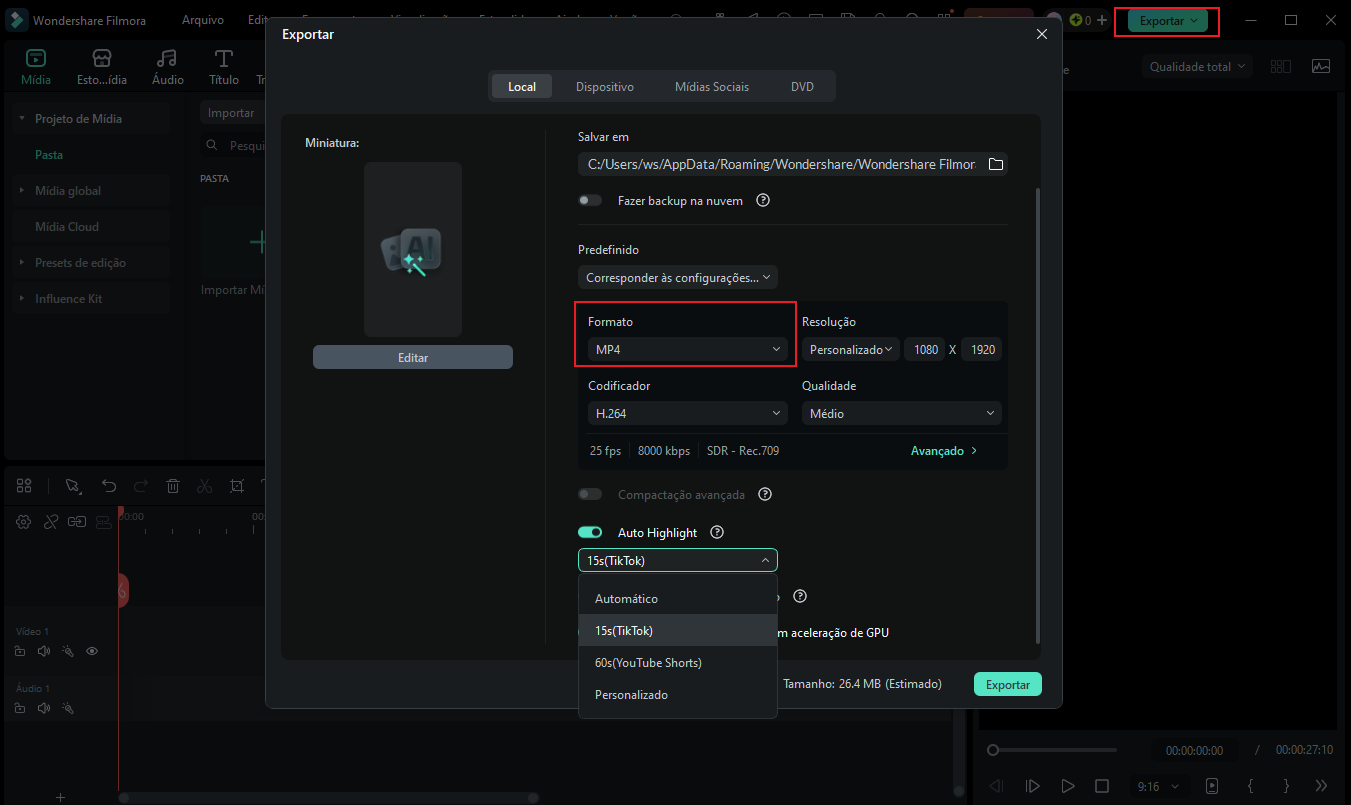Switch to the DVD export tab
This screenshot has height=805, width=1351.
click(x=803, y=87)
